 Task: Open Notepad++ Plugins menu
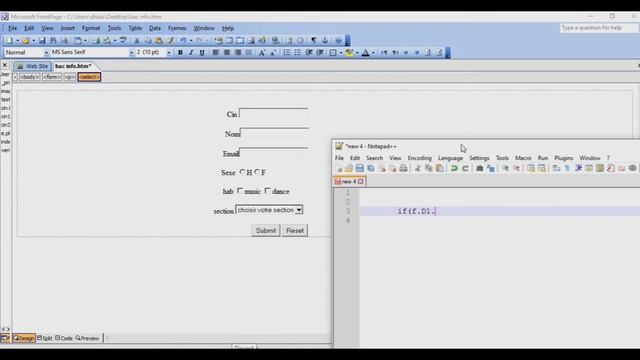click(563, 158)
